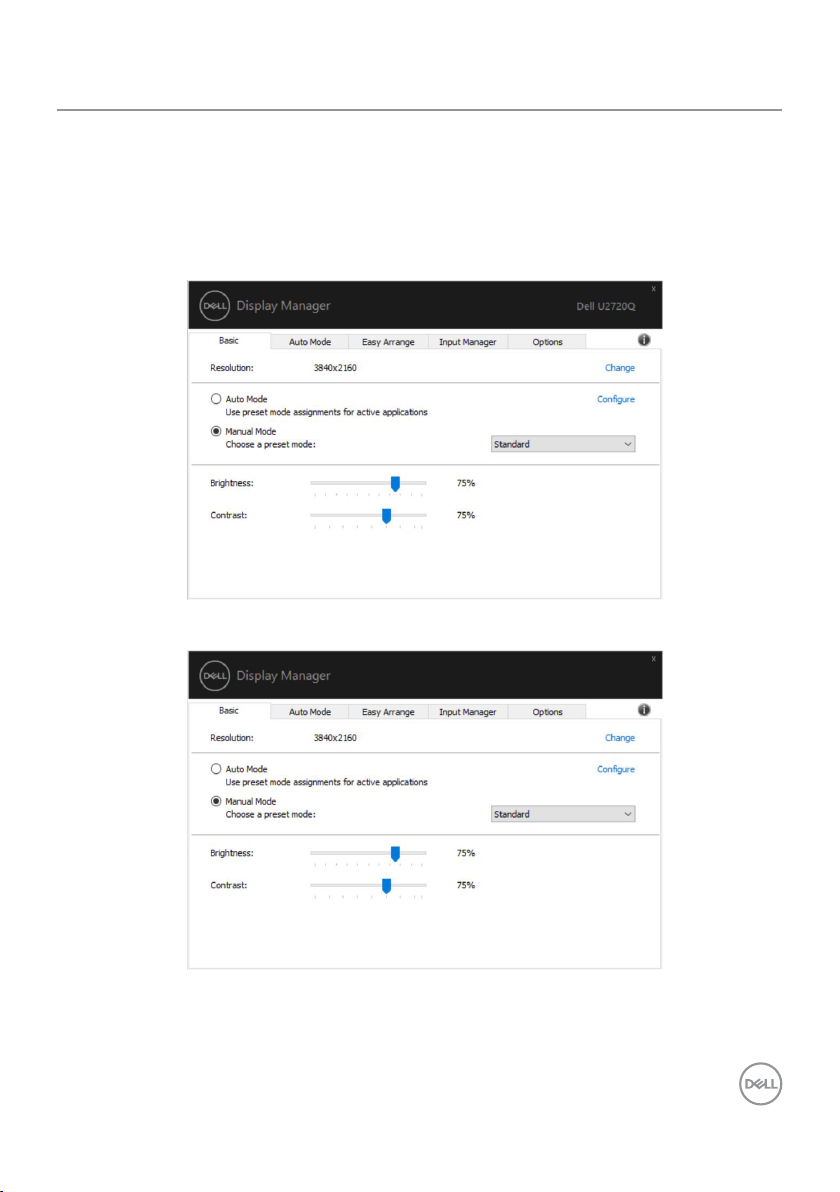This screenshot has width=840, height=1192.
Task: Choose Manual Mode radio button in the lower window
Action: pyautogui.click(x=216, y=802)
